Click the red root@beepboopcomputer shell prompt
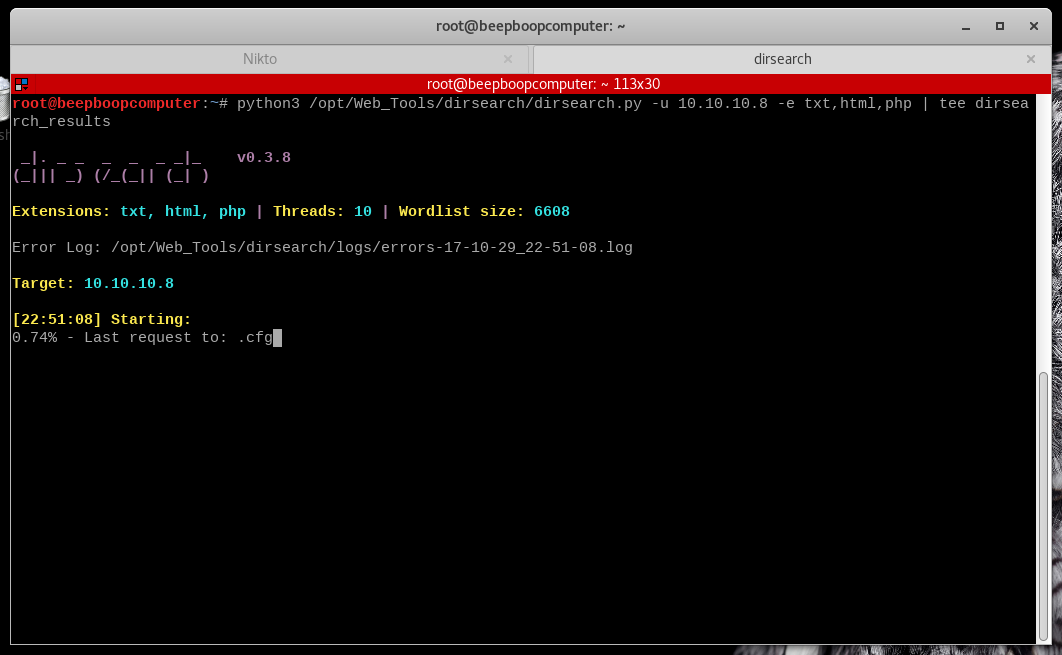 click(107, 103)
